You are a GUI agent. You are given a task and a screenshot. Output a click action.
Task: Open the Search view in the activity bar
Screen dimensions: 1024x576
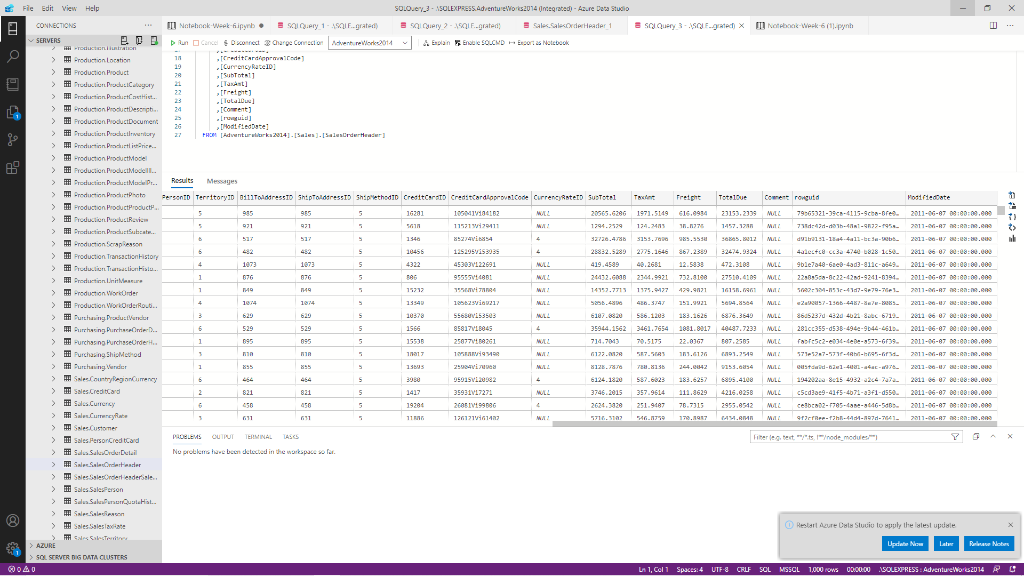coord(12,58)
